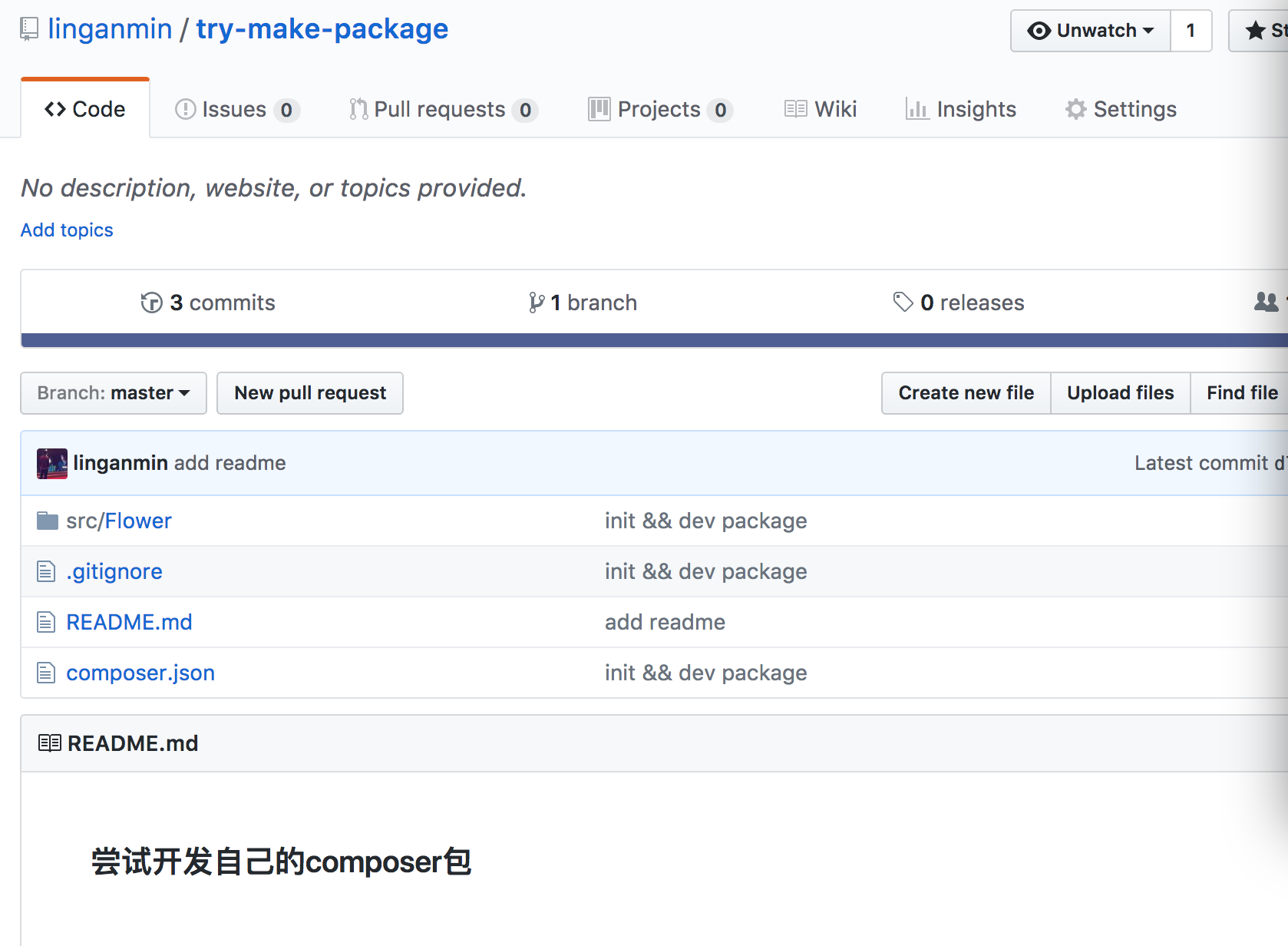Open src/Flower commit message init && dev package

tap(706, 521)
